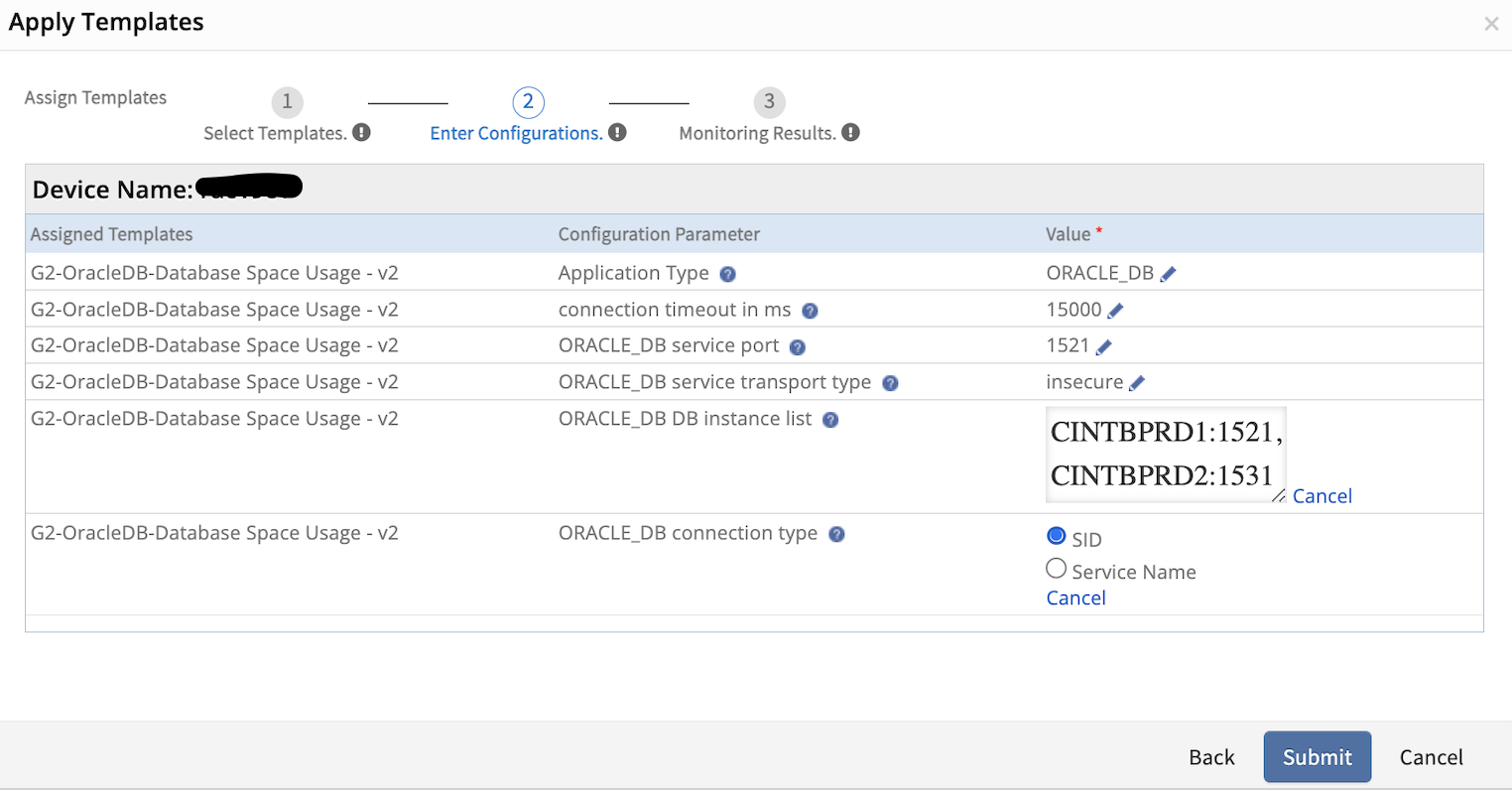The height and width of the screenshot is (790, 1512).
Task: Submit the template configuration
Action: (x=1317, y=757)
